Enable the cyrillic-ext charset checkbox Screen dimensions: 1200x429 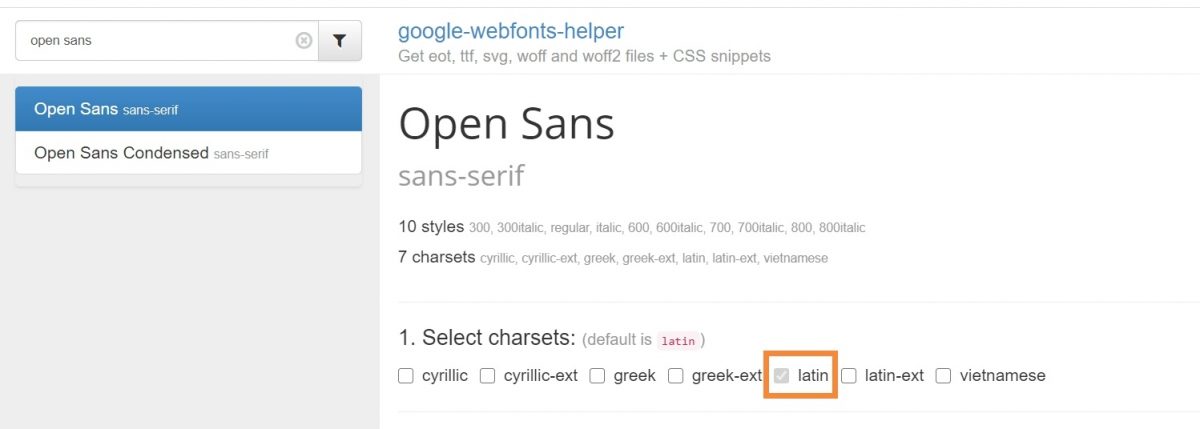488,376
